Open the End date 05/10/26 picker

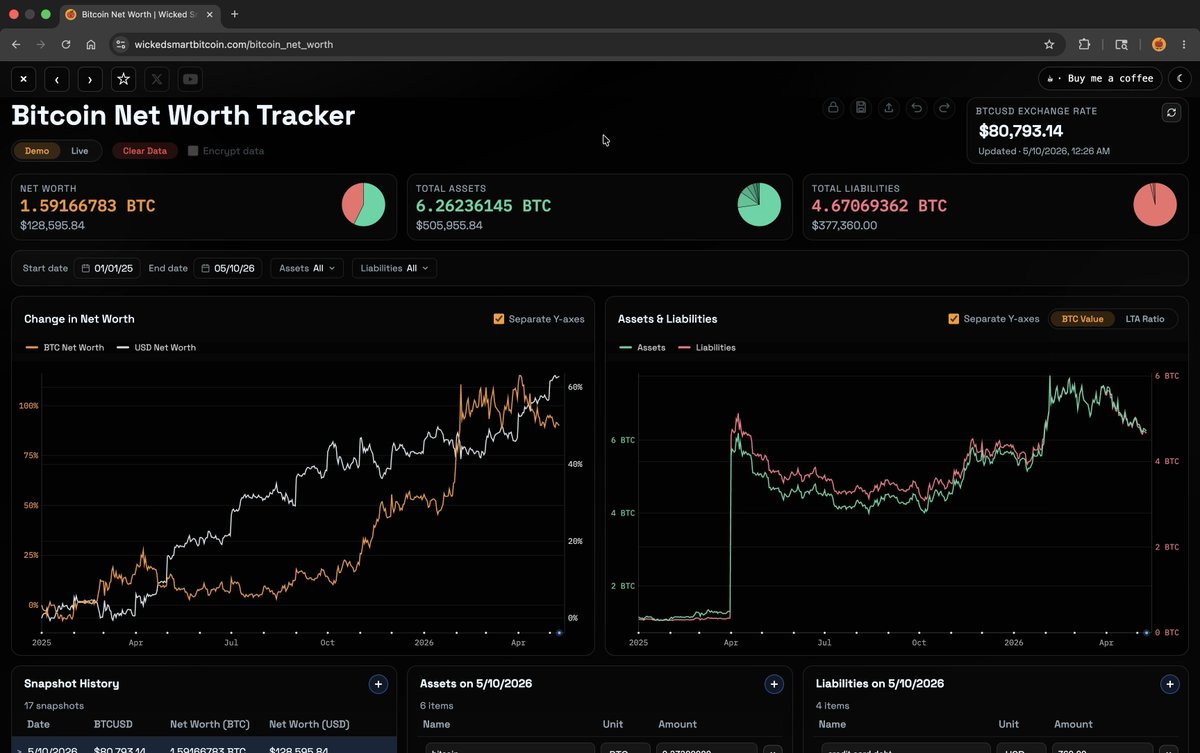(228, 268)
